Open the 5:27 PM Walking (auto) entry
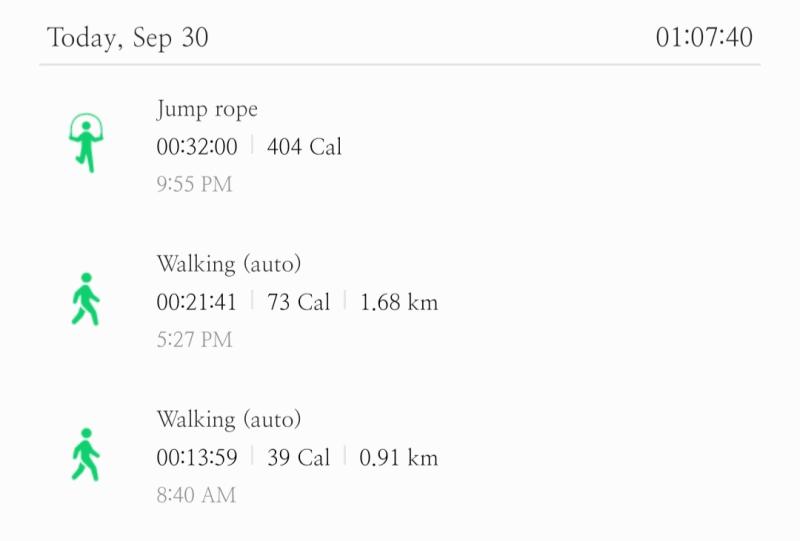This screenshot has height=541, width=800. [400, 301]
